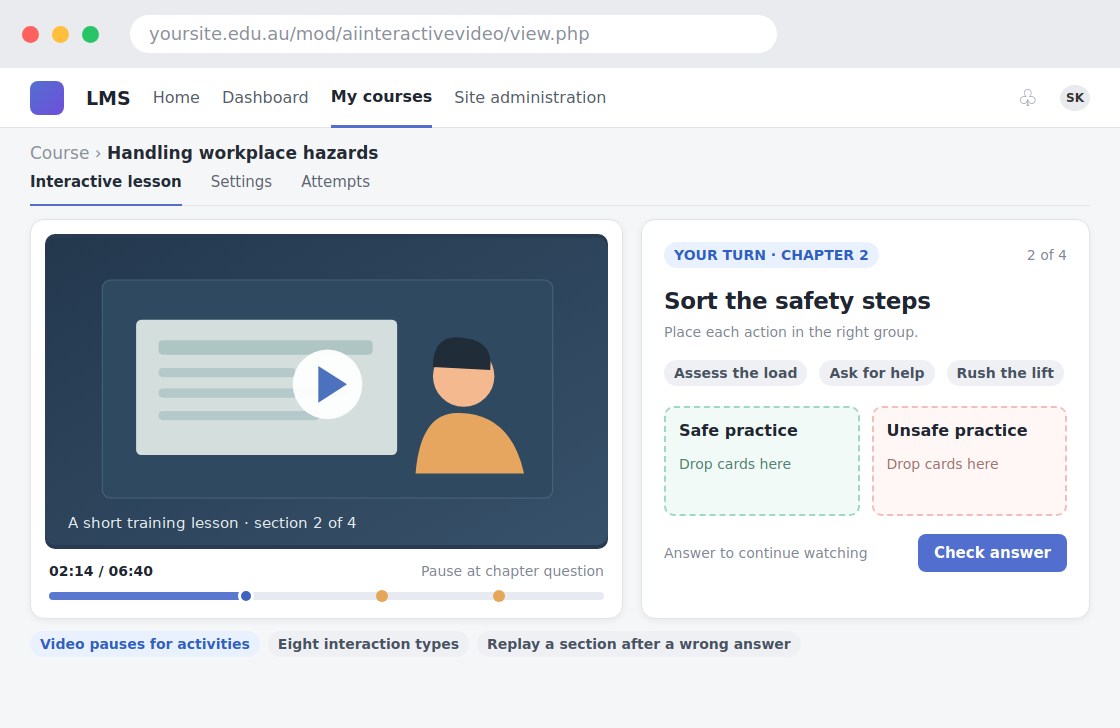The width and height of the screenshot is (1120, 728).
Task: Select Replay a section after a wrong answer
Action: pyautogui.click(x=639, y=644)
